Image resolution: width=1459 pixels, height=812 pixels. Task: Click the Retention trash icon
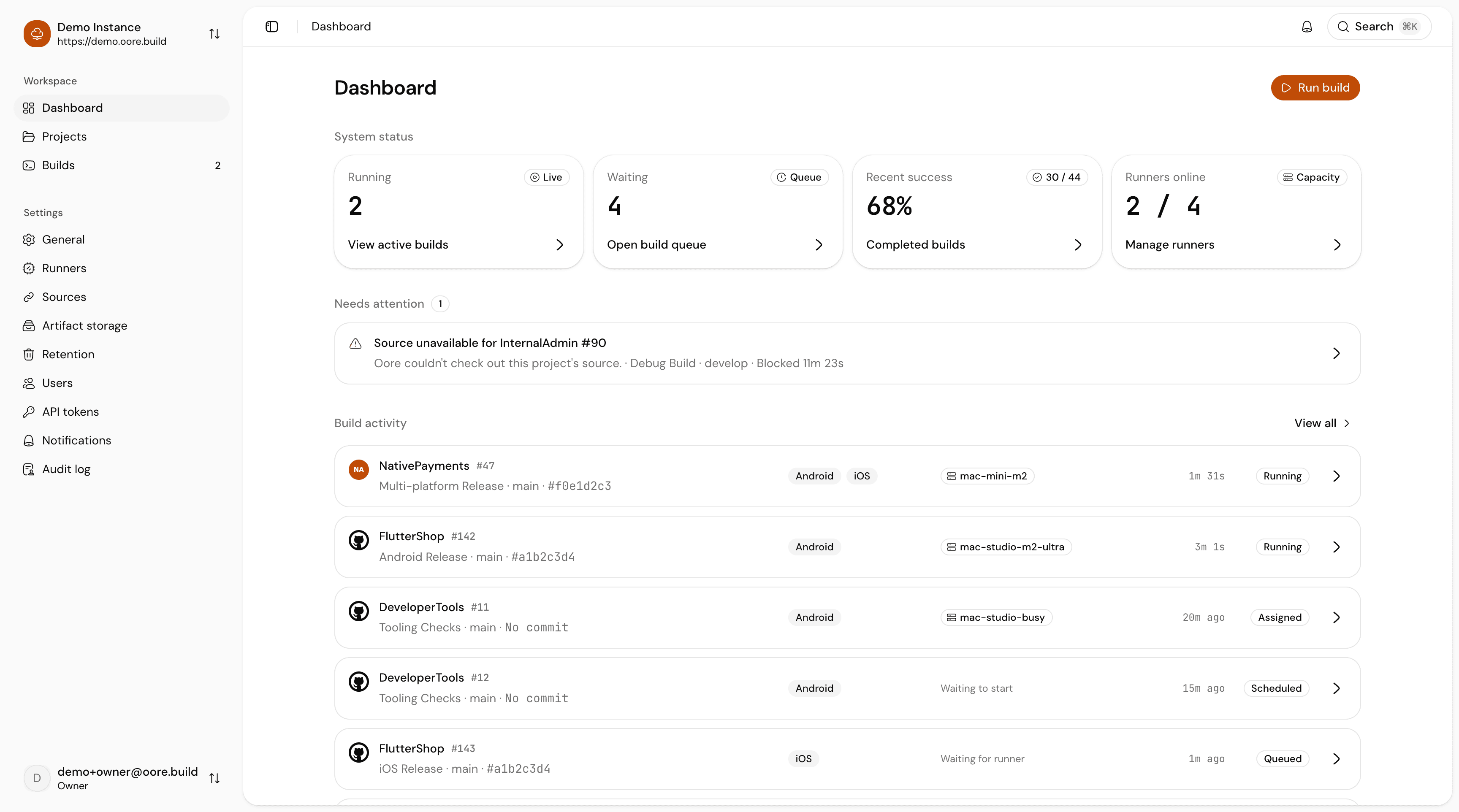pos(29,355)
